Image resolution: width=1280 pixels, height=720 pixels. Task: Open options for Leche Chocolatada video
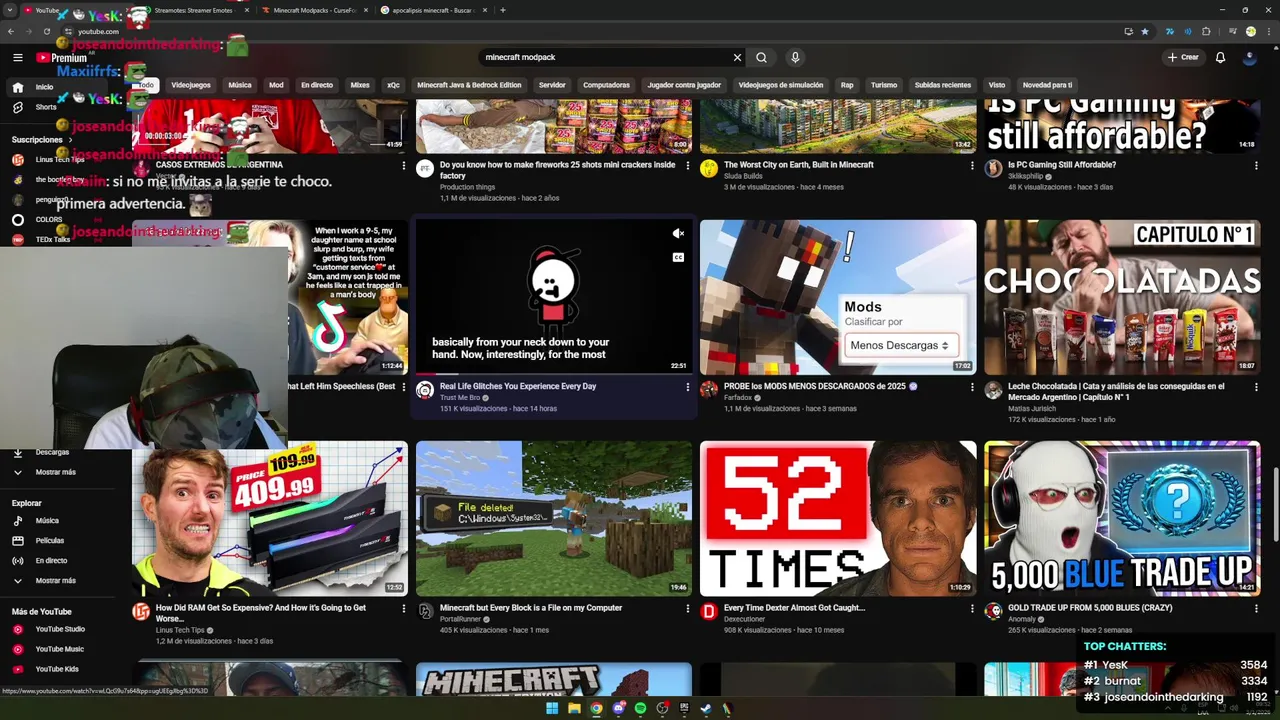tap(1256, 387)
